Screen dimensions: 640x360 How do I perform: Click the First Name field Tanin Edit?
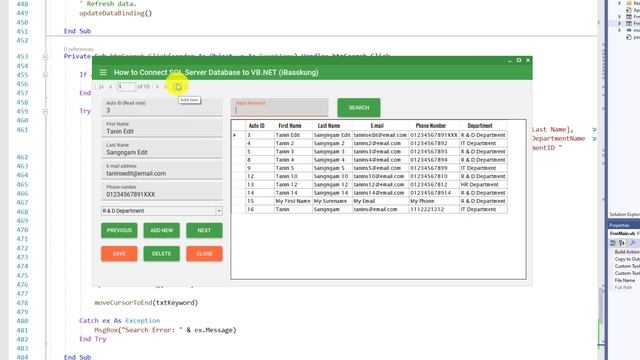coord(162,128)
